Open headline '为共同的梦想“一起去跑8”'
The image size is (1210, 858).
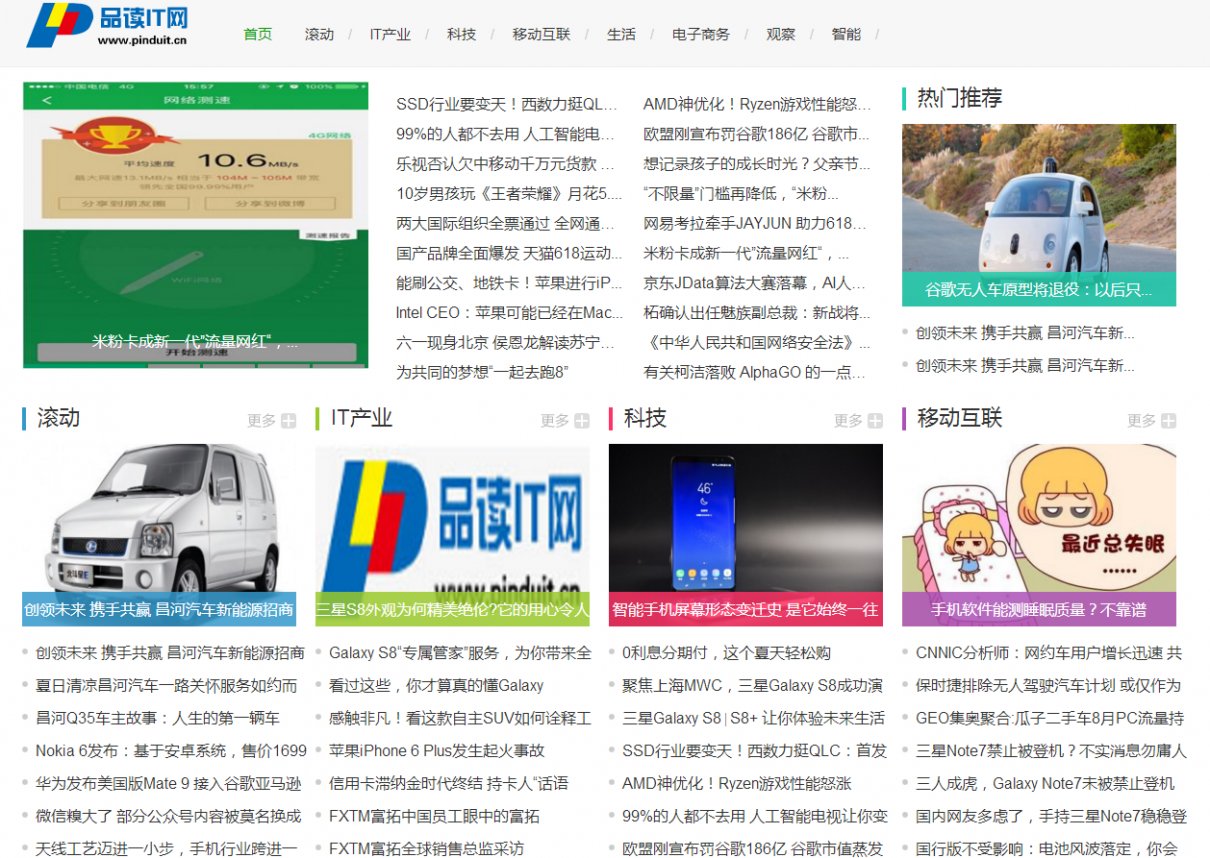(x=483, y=373)
